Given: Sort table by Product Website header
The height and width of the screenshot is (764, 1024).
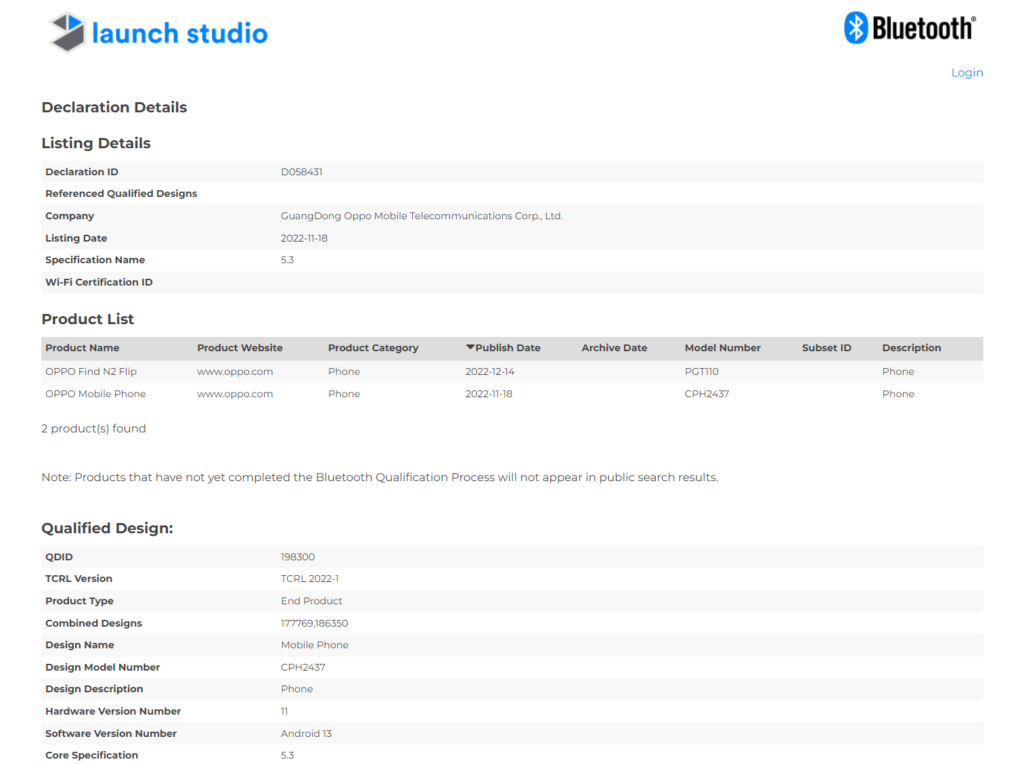Looking at the screenshot, I should (x=240, y=348).
